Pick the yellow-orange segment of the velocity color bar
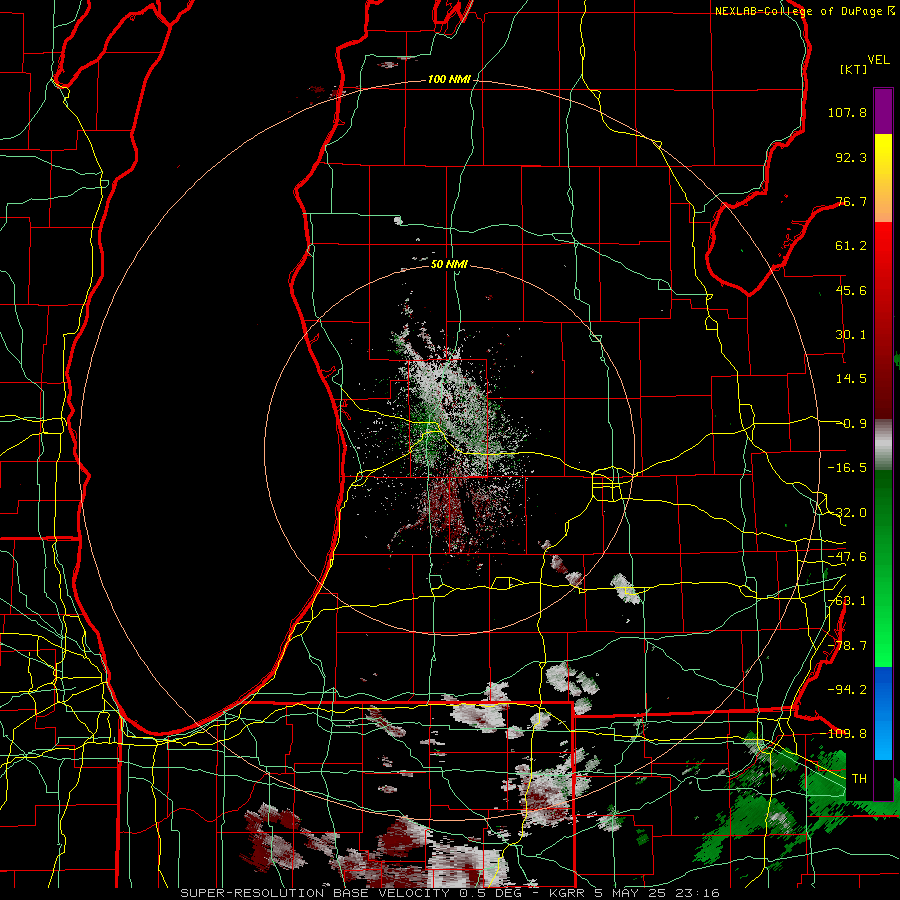Viewport: 900px width, 900px height. (x=883, y=178)
